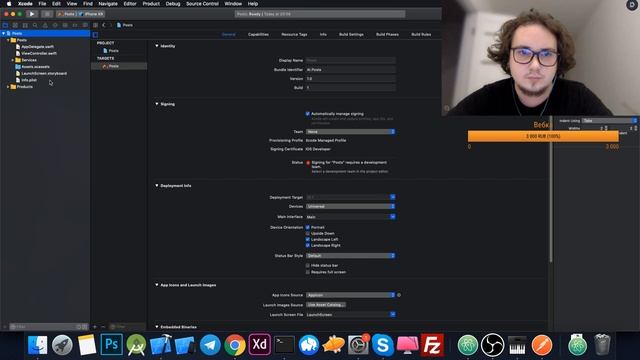This screenshot has height=360, width=640.
Task: Open System Preferences from the dock
Action: point(358,345)
